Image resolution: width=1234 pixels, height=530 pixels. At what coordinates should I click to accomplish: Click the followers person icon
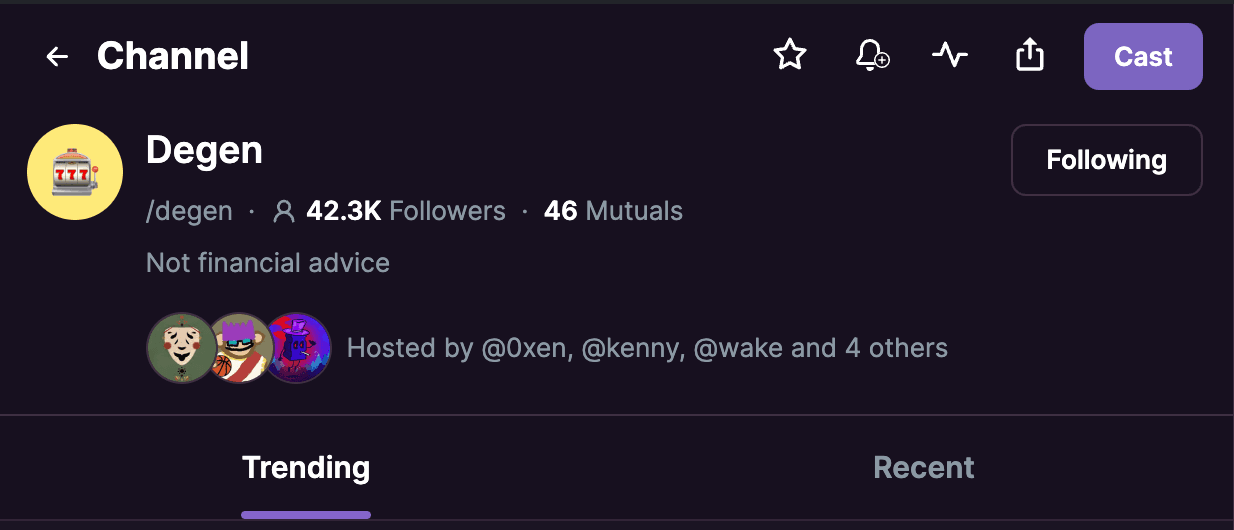tap(285, 211)
